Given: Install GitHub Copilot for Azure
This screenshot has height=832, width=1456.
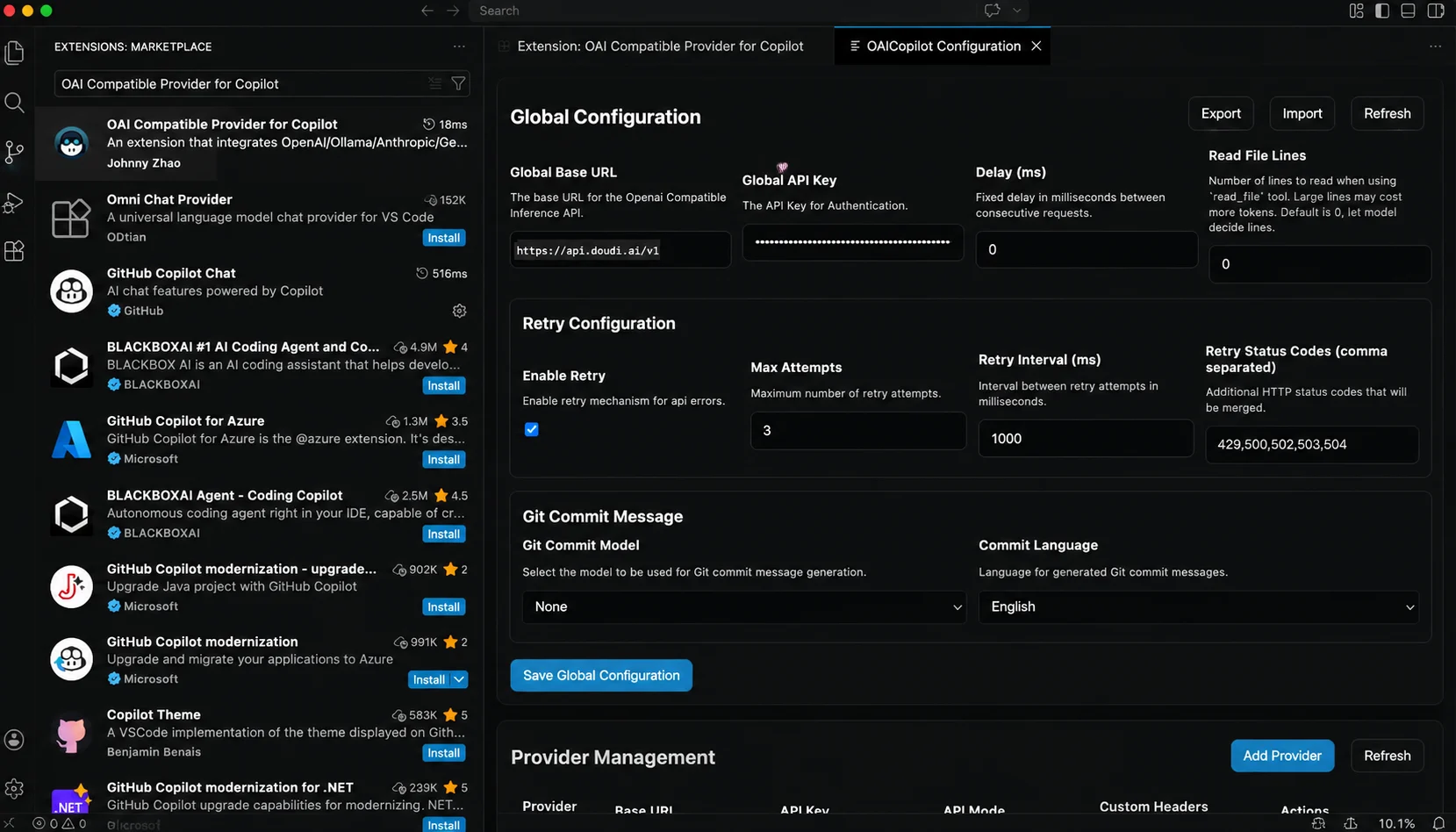Looking at the screenshot, I should pos(444,459).
